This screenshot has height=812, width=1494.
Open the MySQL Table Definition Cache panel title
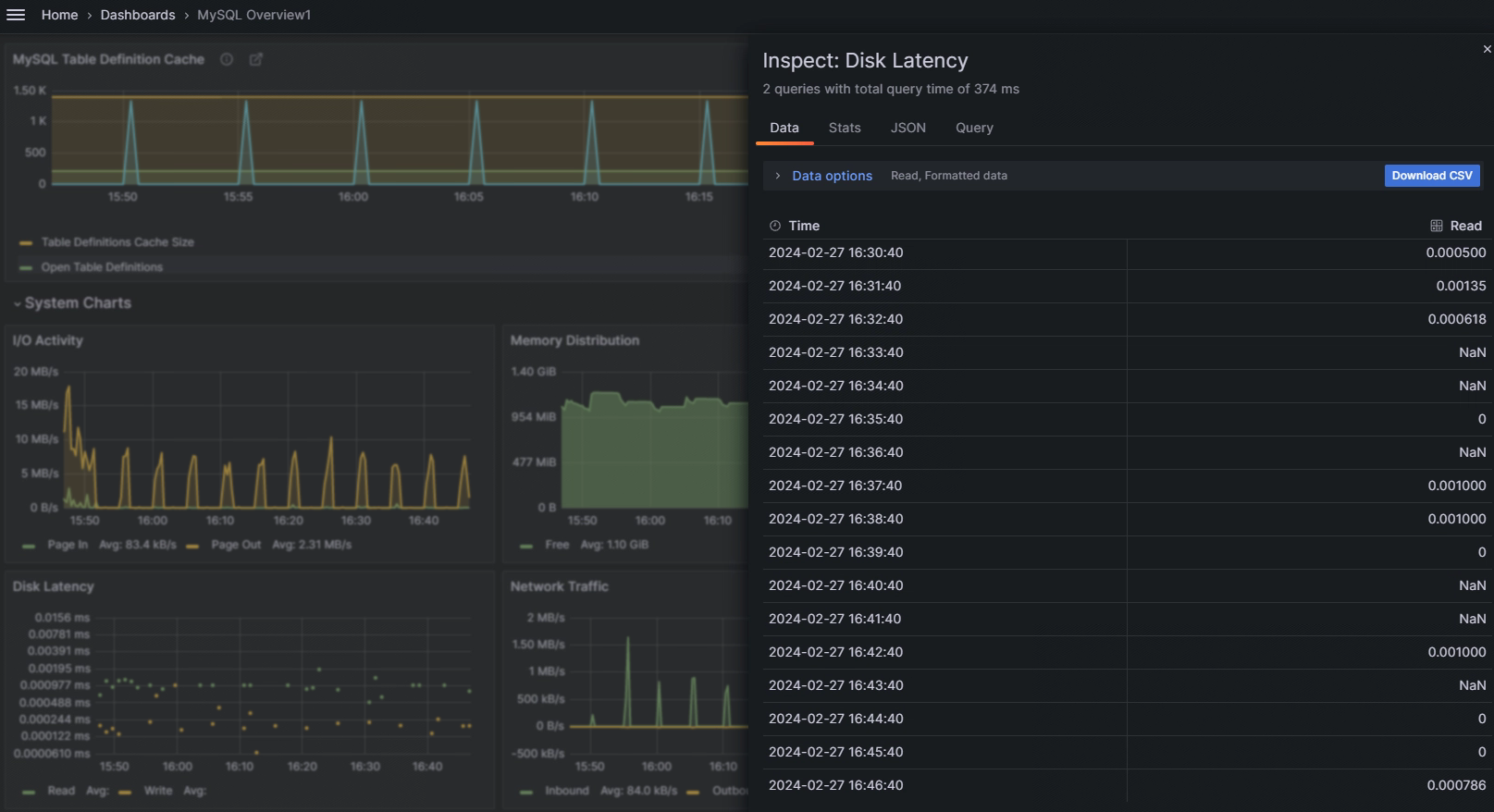click(108, 59)
